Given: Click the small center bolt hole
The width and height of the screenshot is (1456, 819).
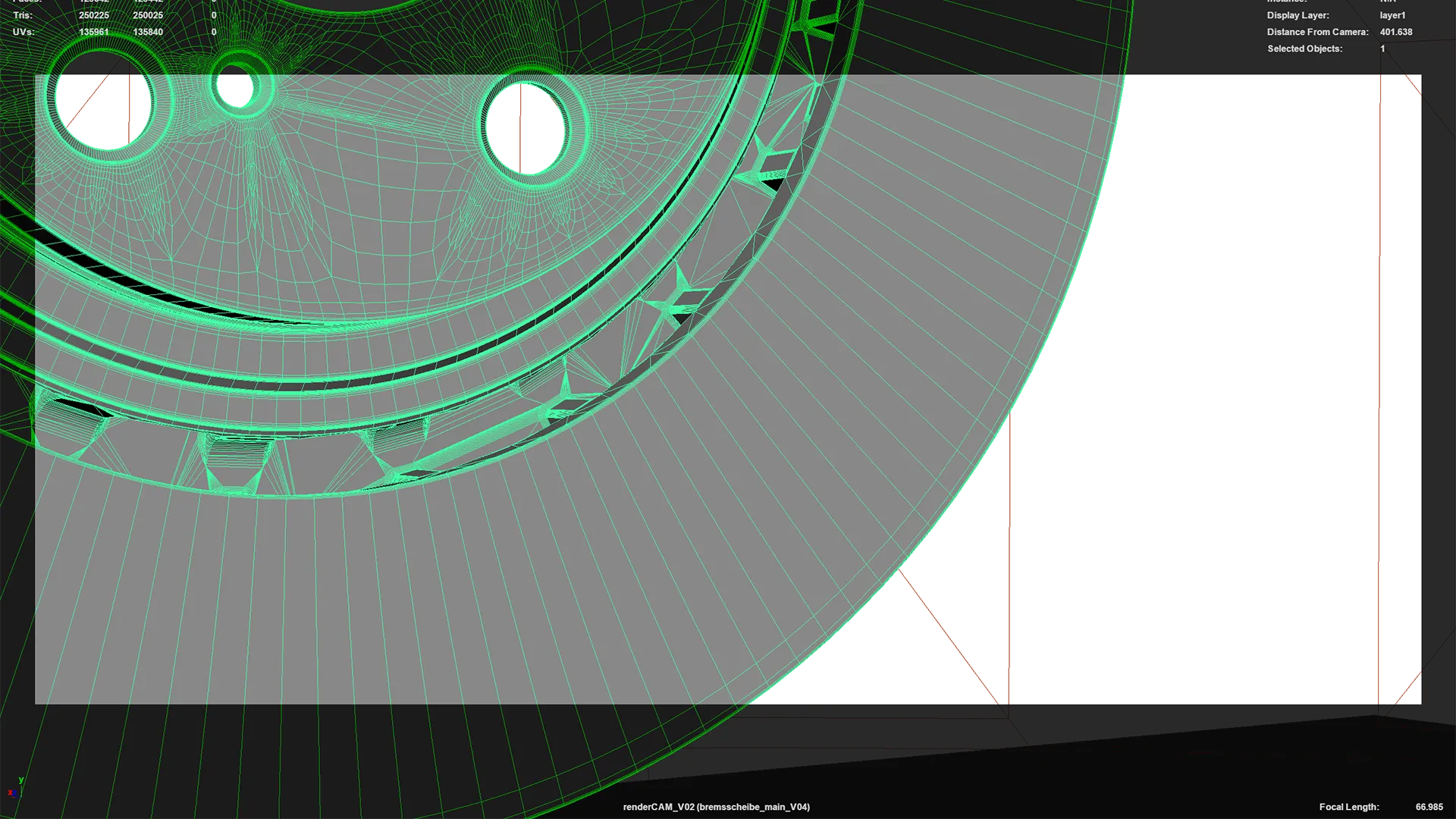Looking at the screenshot, I should tap(235, 89).
